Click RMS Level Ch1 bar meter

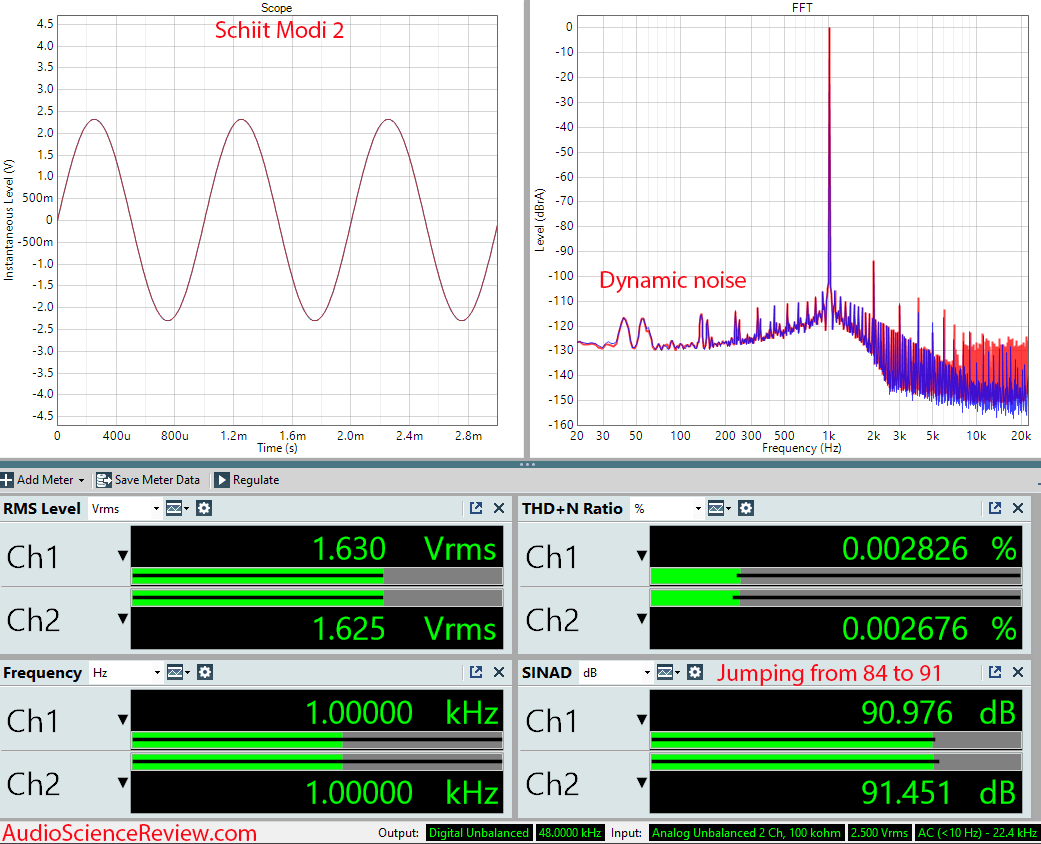click(x=317, y=576)
